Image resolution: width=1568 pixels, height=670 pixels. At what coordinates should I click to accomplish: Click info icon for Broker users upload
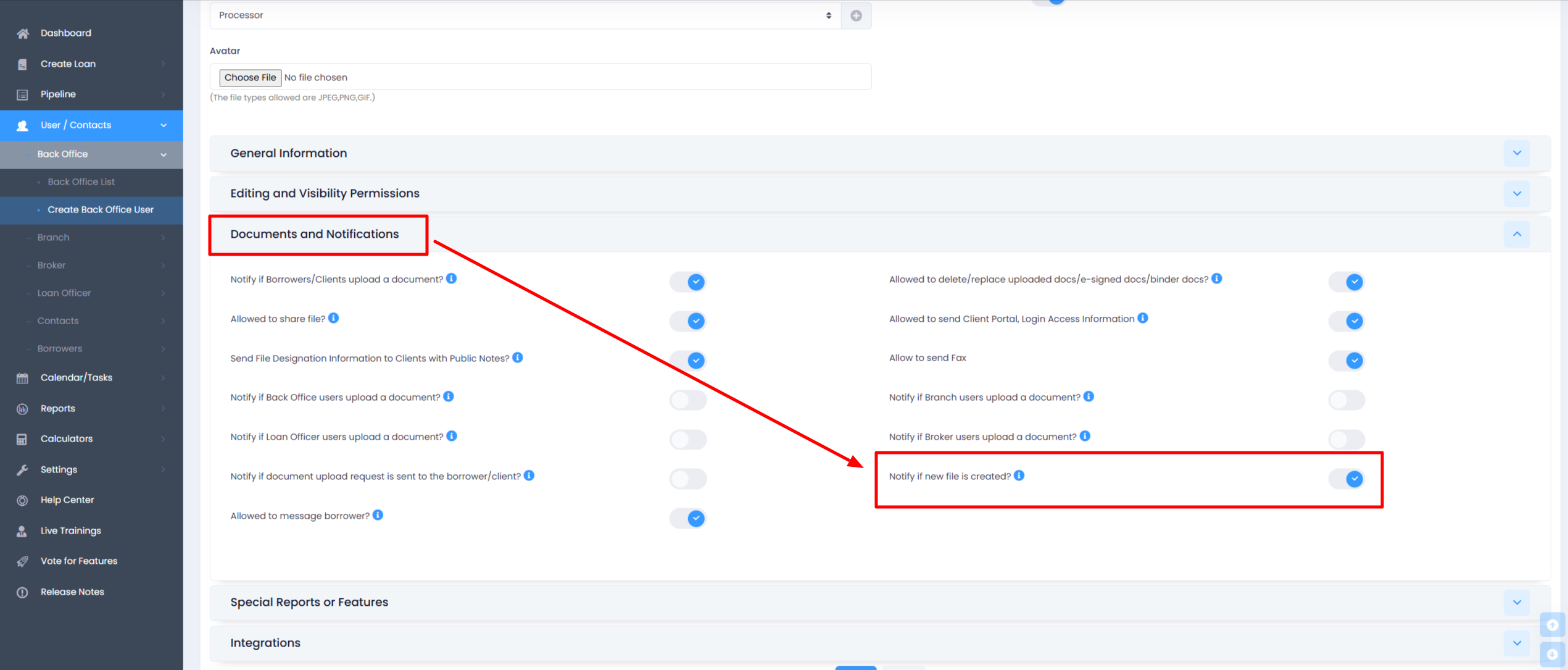(1085, 436)
